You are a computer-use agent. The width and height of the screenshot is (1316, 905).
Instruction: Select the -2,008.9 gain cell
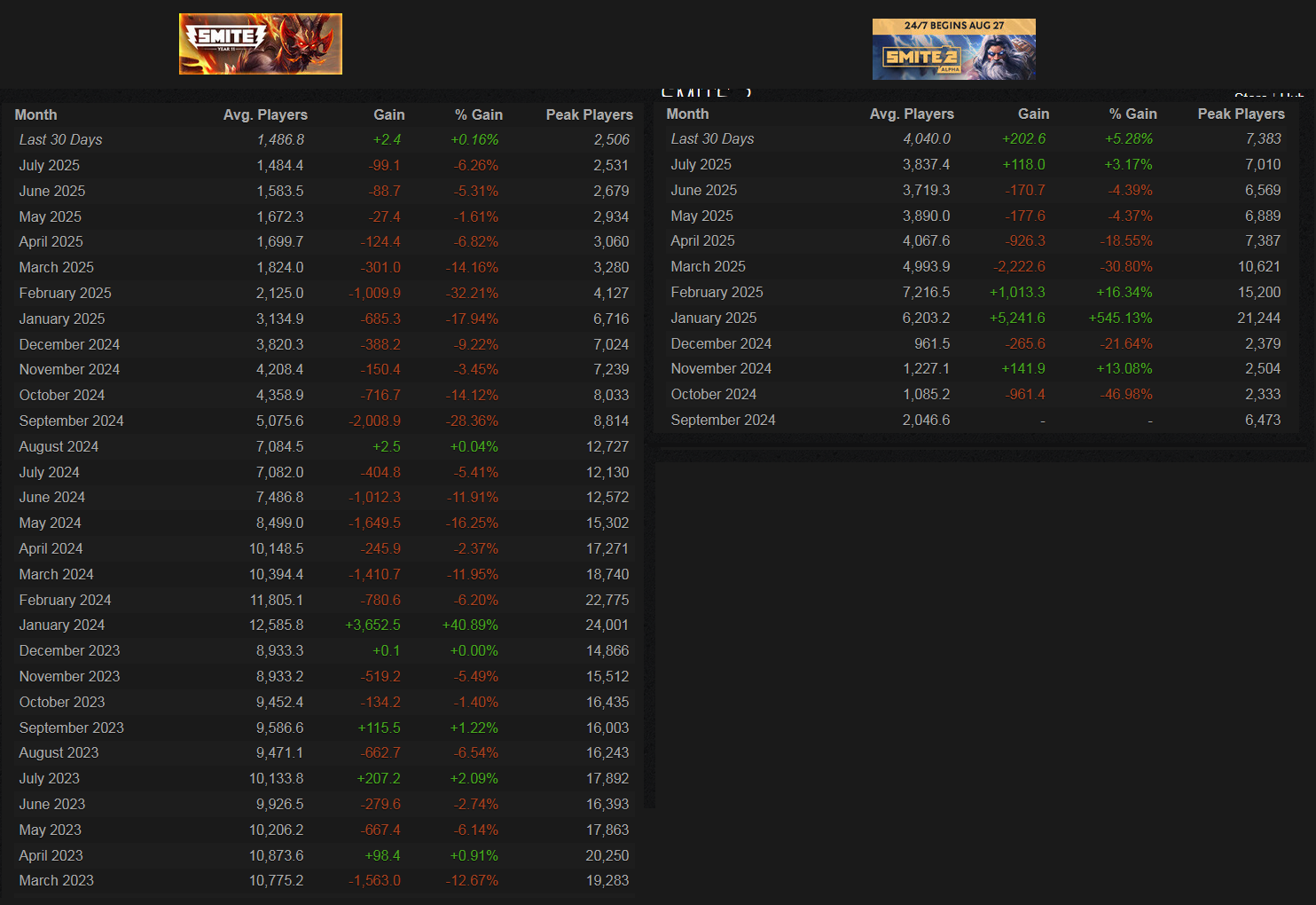[375, 421]
